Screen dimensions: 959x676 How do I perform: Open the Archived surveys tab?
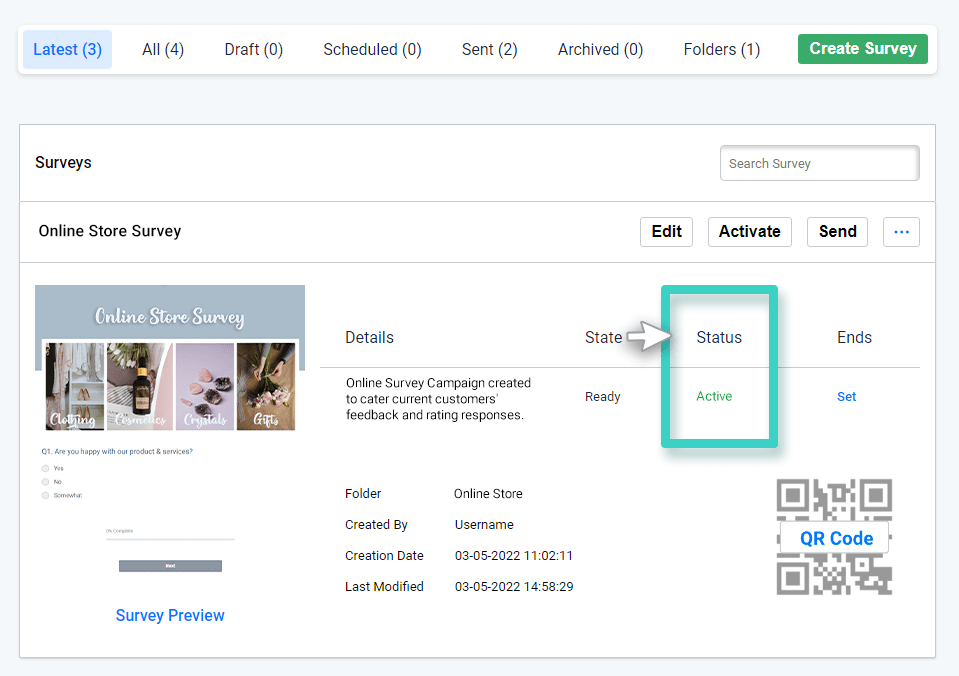coord(599,49)
